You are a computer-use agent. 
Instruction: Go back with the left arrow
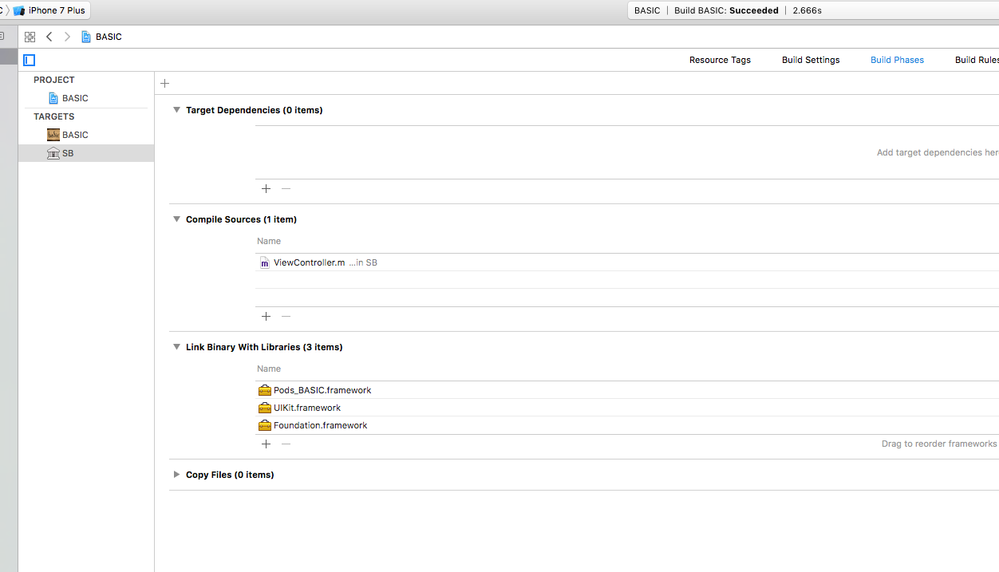coord(49,37)
